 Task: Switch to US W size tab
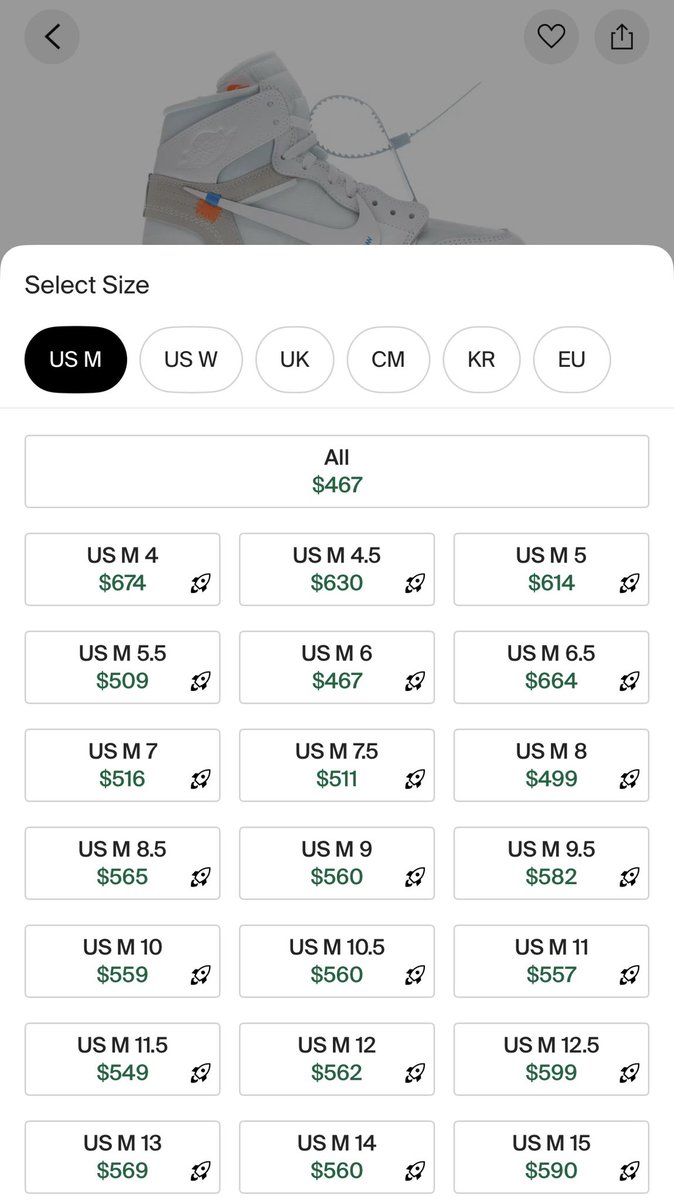tap(191, 360)
